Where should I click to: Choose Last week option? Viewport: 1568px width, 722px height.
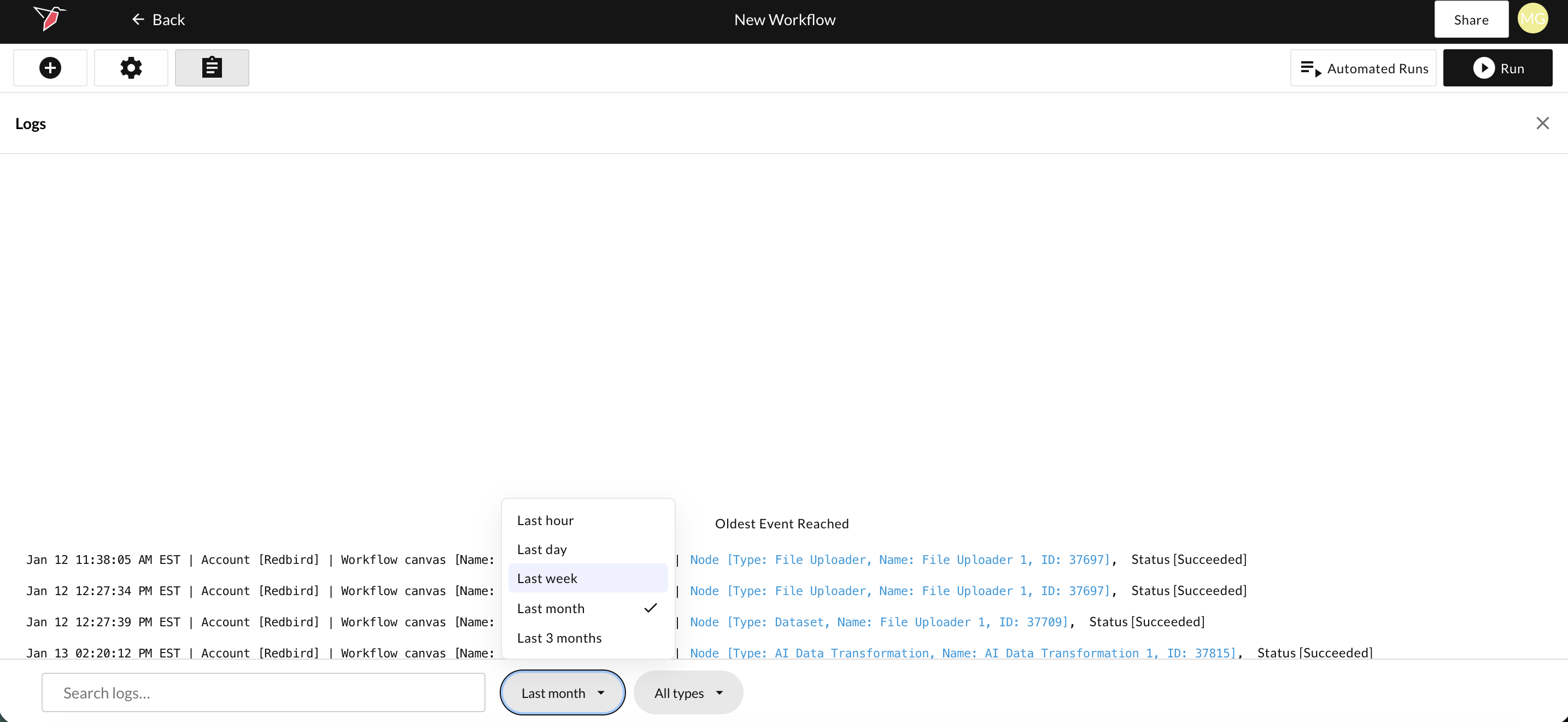[547, 578]
